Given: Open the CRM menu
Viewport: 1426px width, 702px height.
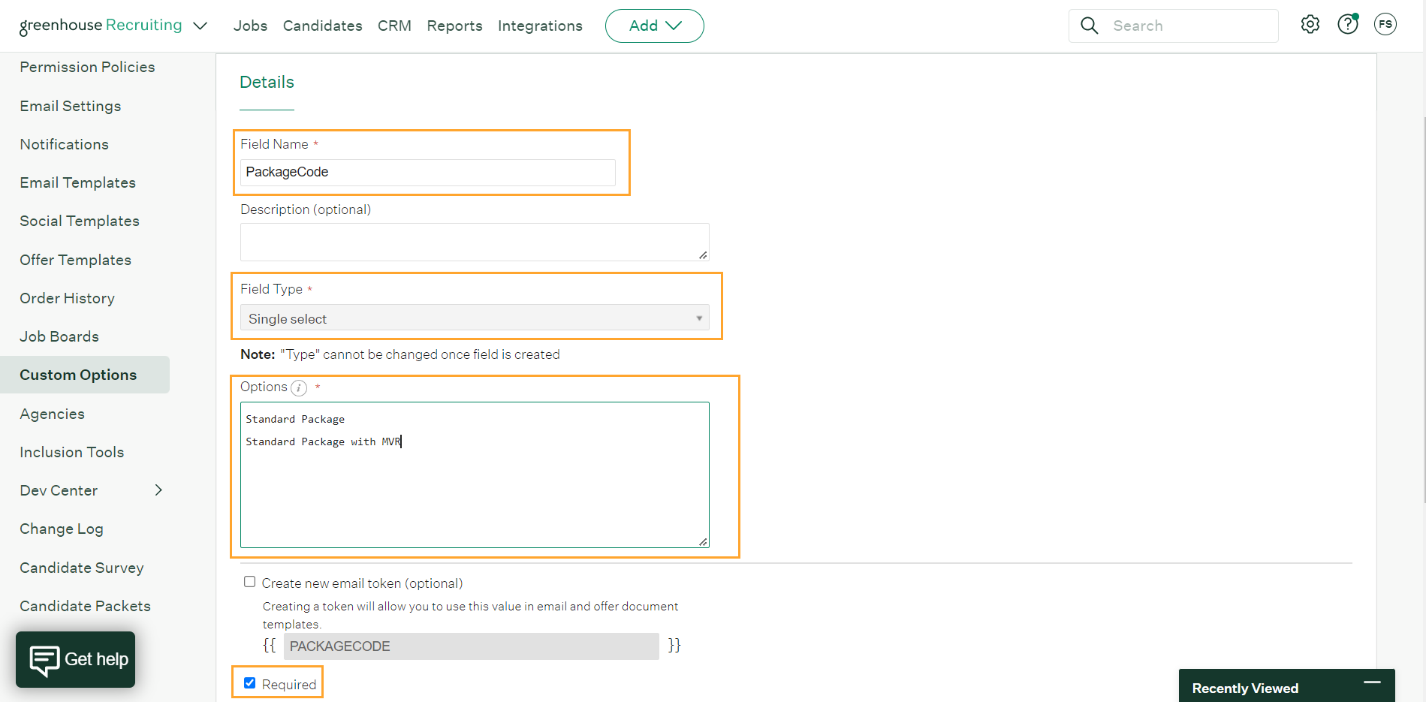Looking at the screenshot, I should pyautogui.click(x=394, y=26).
